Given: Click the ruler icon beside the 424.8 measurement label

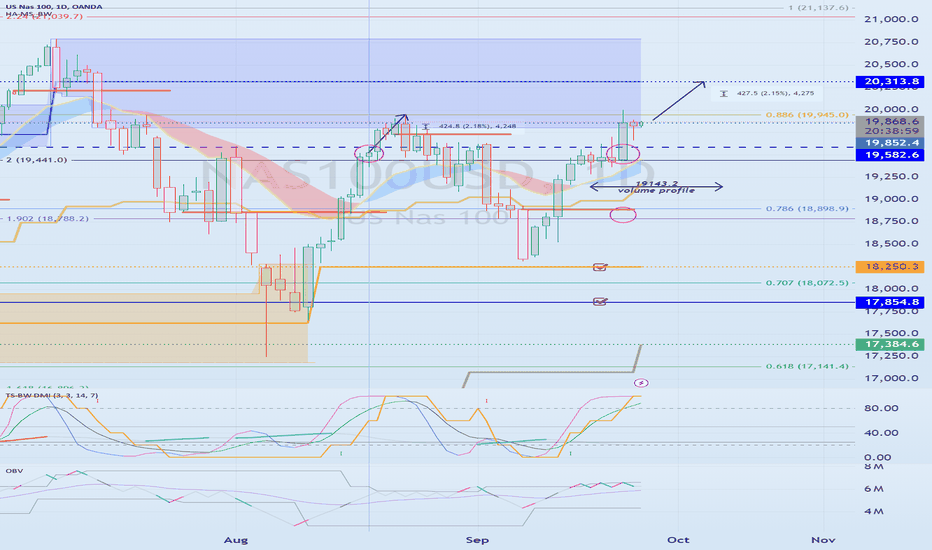Looking at the screenshot, I should [x=426, y=126].
